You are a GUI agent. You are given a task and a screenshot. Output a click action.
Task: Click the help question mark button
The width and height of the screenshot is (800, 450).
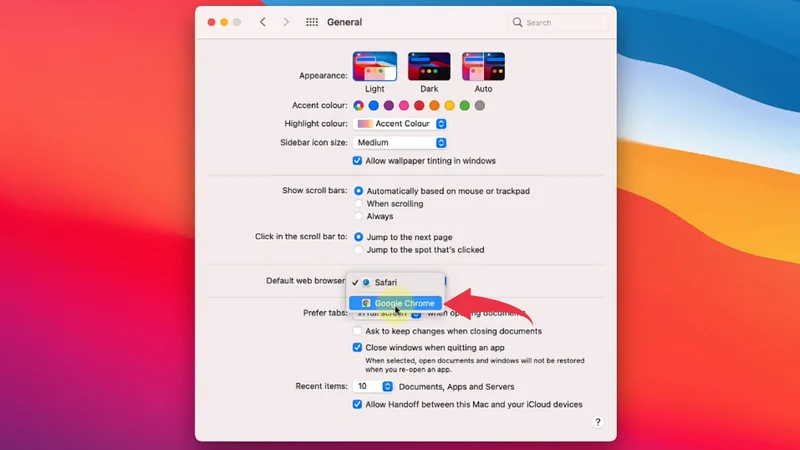598,422
